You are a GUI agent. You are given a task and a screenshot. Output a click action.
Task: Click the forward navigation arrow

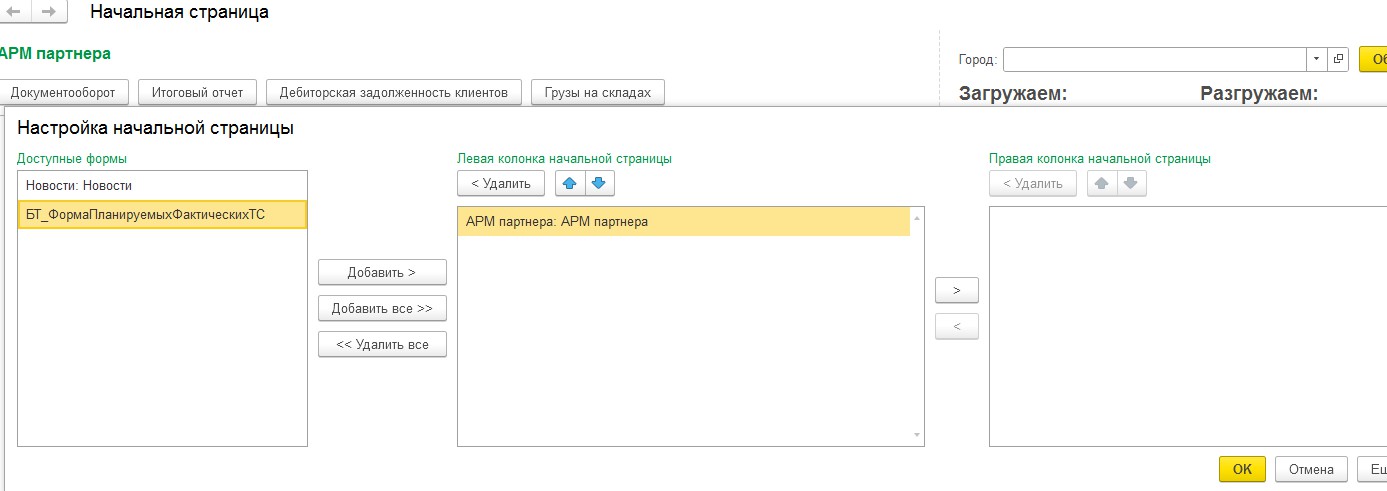[x=48, y=12]
